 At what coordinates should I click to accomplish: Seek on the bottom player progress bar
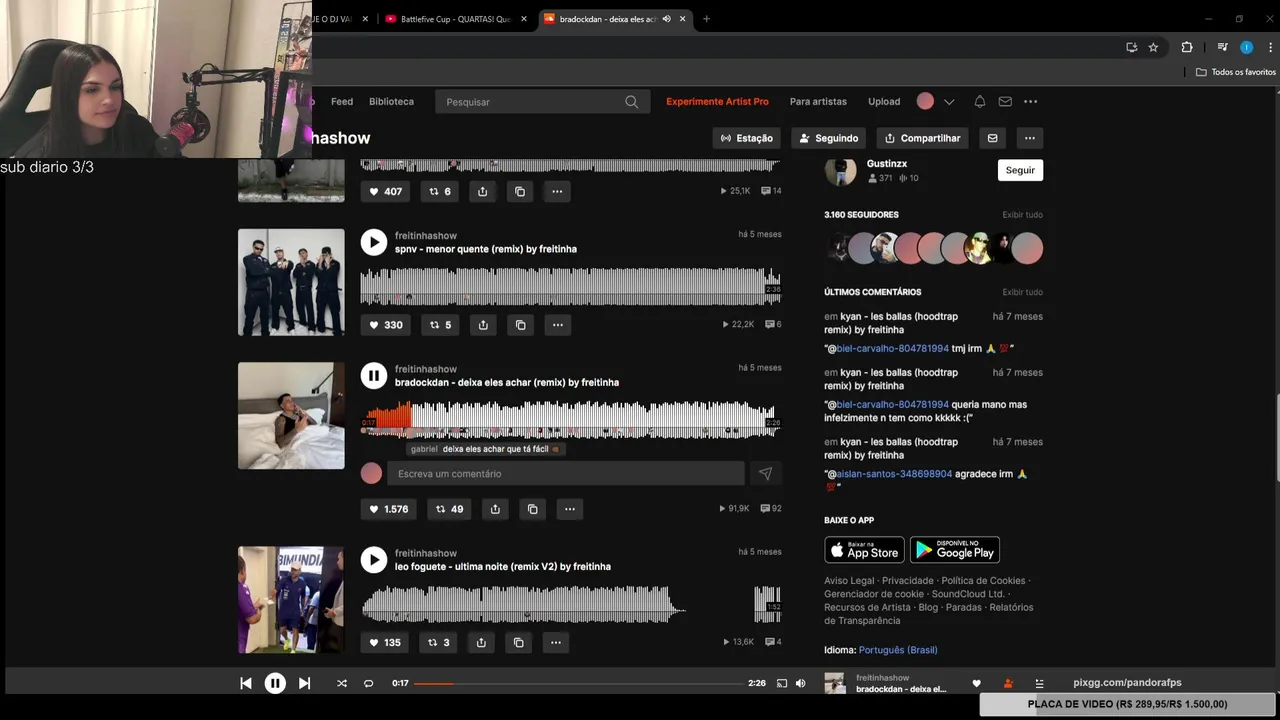tap(578, 683)
